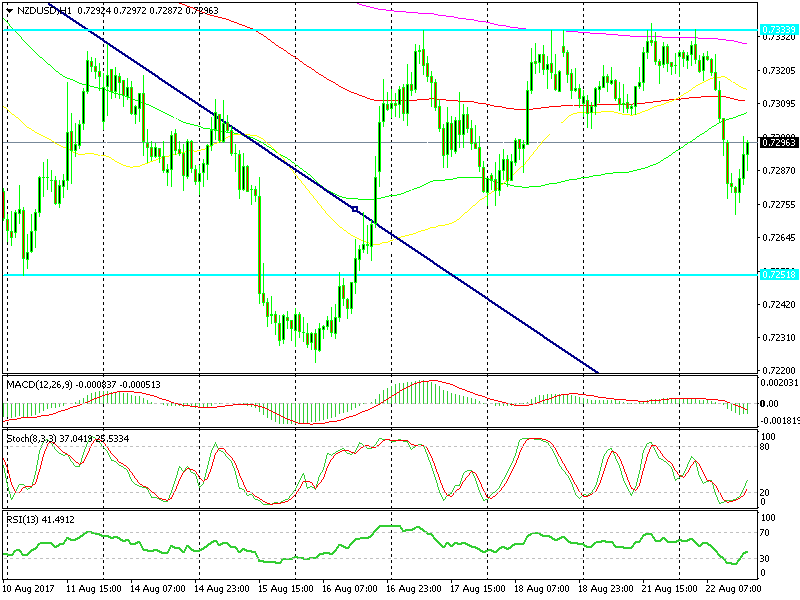Click the 16 Aug 07:00 time label
This screenshot has height=600, width=800.
pyautogui.click(x=350, y=589)
